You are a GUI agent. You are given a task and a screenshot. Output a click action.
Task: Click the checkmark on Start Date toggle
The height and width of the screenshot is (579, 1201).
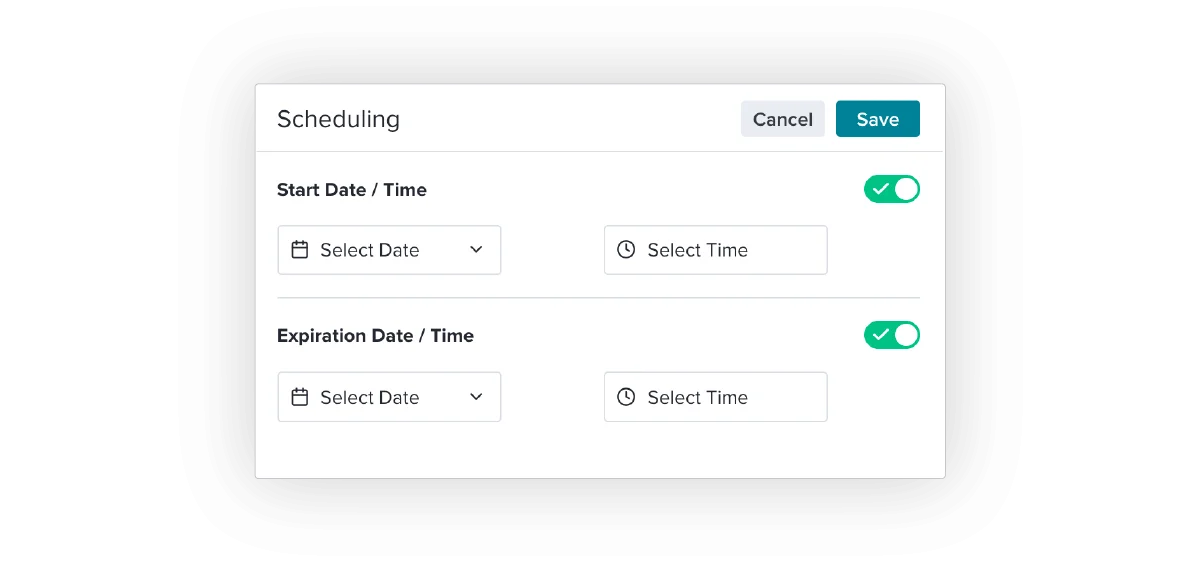click(880, 189)
